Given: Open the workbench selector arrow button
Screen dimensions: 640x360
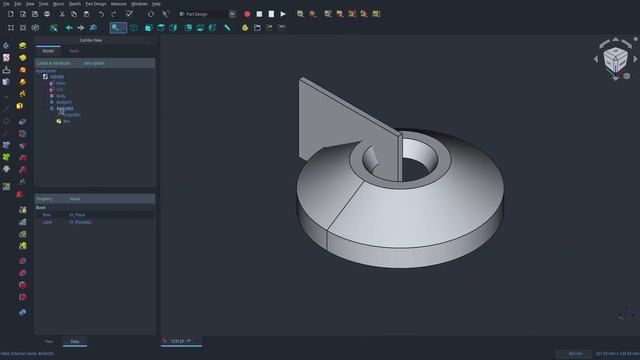Looking at the screenshot, I should coord(232,14).
